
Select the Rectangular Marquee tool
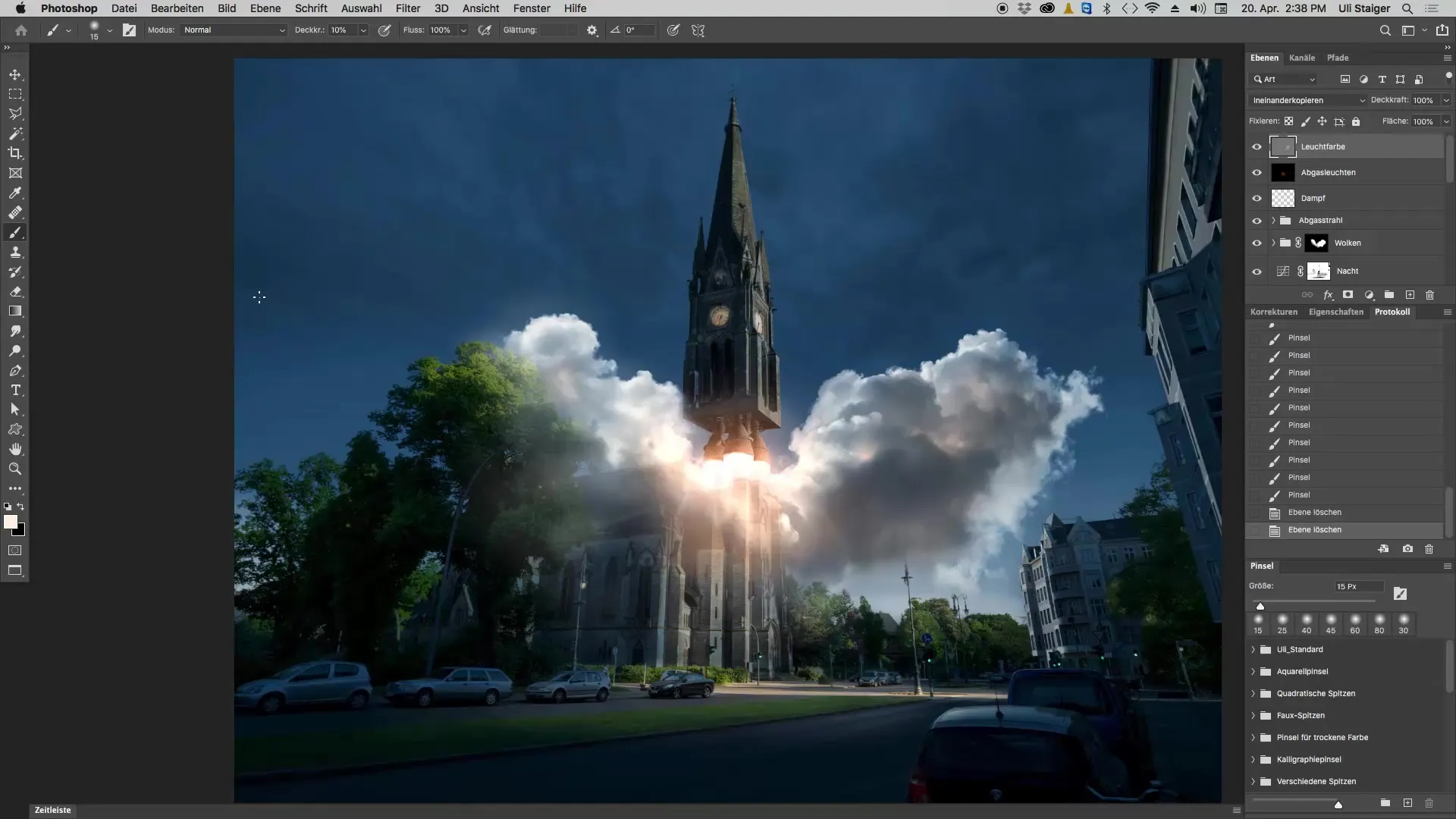click(15, 94)
